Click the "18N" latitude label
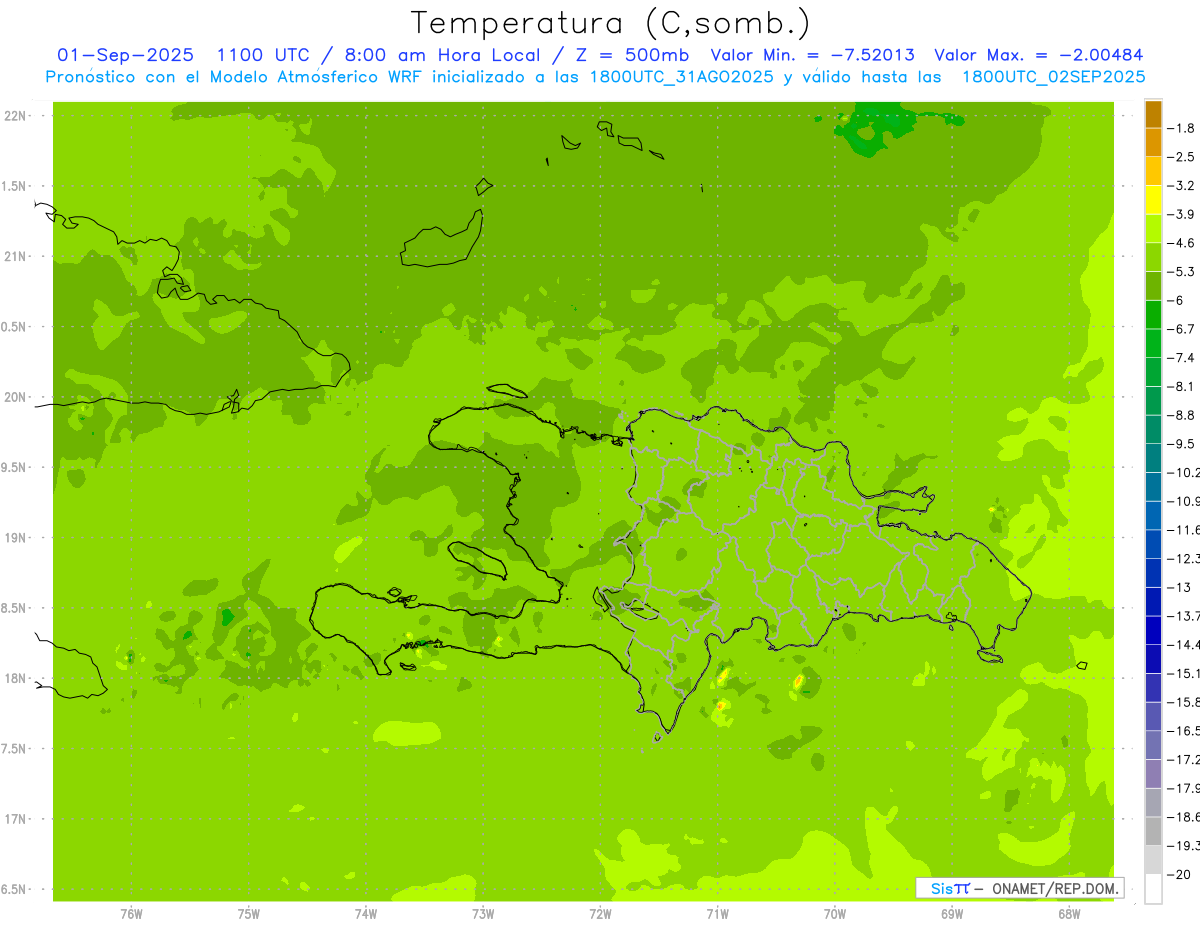This screenshot has height=927, width=1200. (15, 678)
